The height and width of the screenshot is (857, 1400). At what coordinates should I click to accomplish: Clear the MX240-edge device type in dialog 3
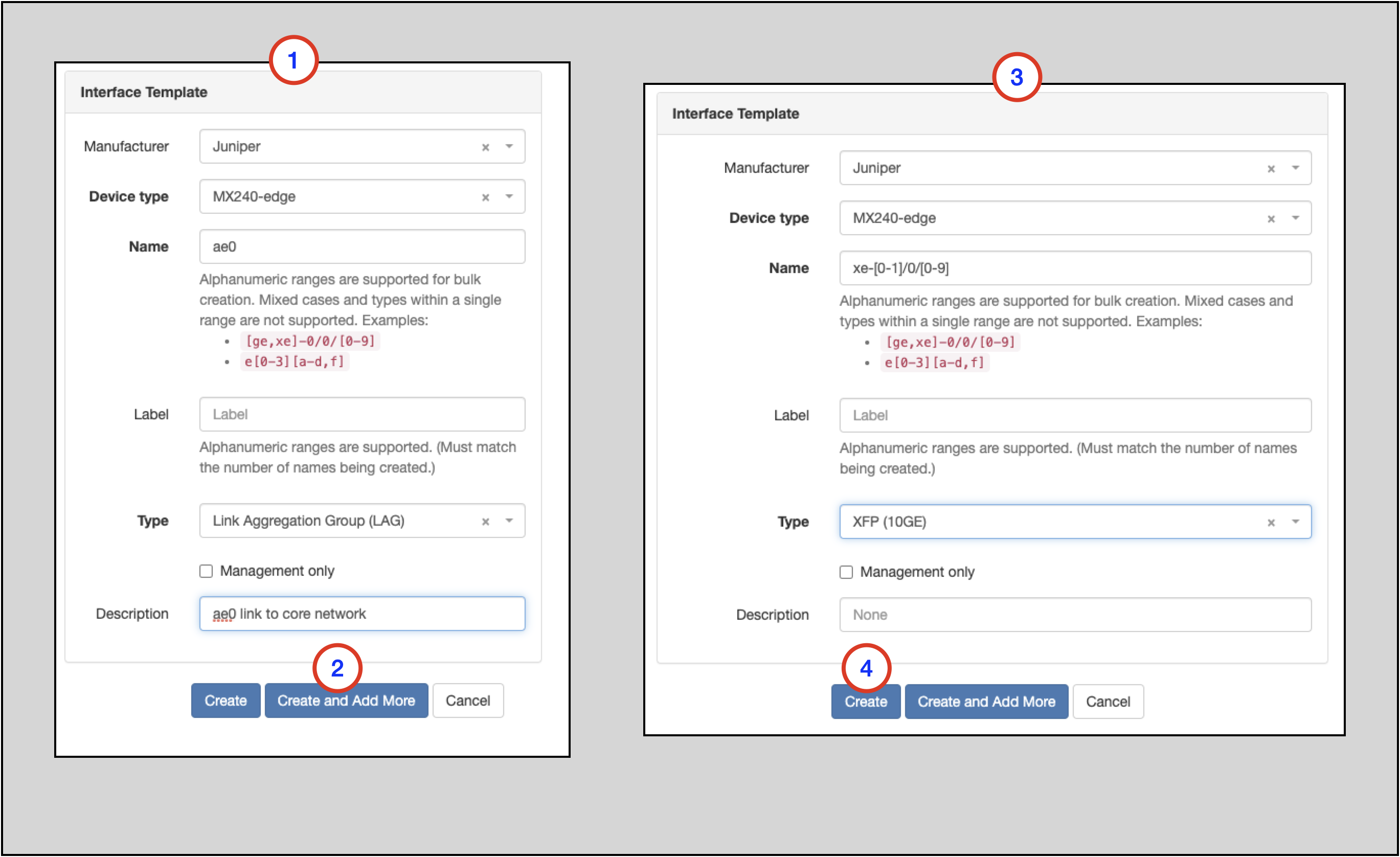pyautogui.click(x=1271, y=218)
